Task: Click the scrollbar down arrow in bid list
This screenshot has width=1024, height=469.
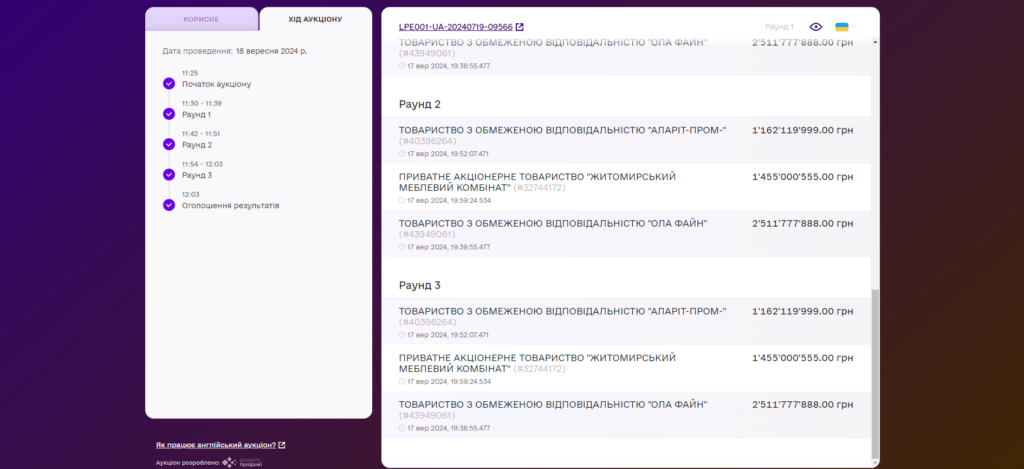Action: [x=875, y=463]
